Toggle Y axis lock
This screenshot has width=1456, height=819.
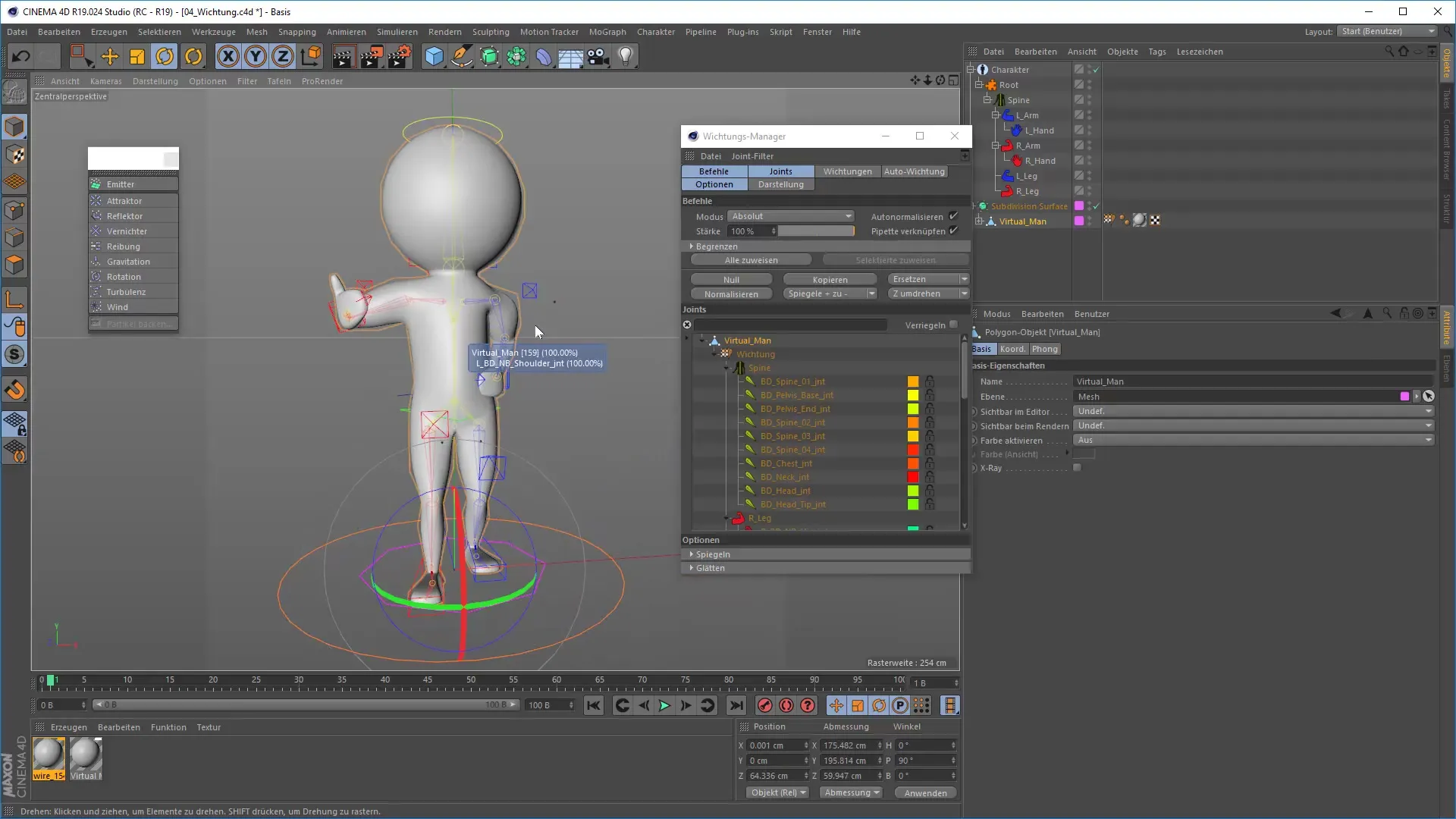256,56
